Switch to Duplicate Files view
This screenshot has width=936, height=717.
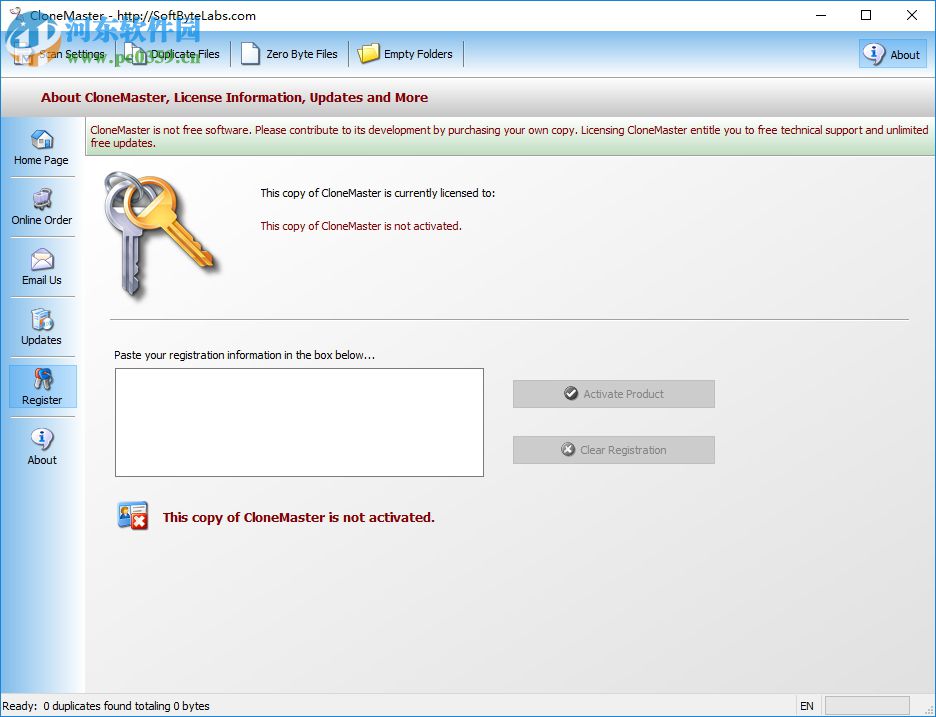(x=173, y=54)
